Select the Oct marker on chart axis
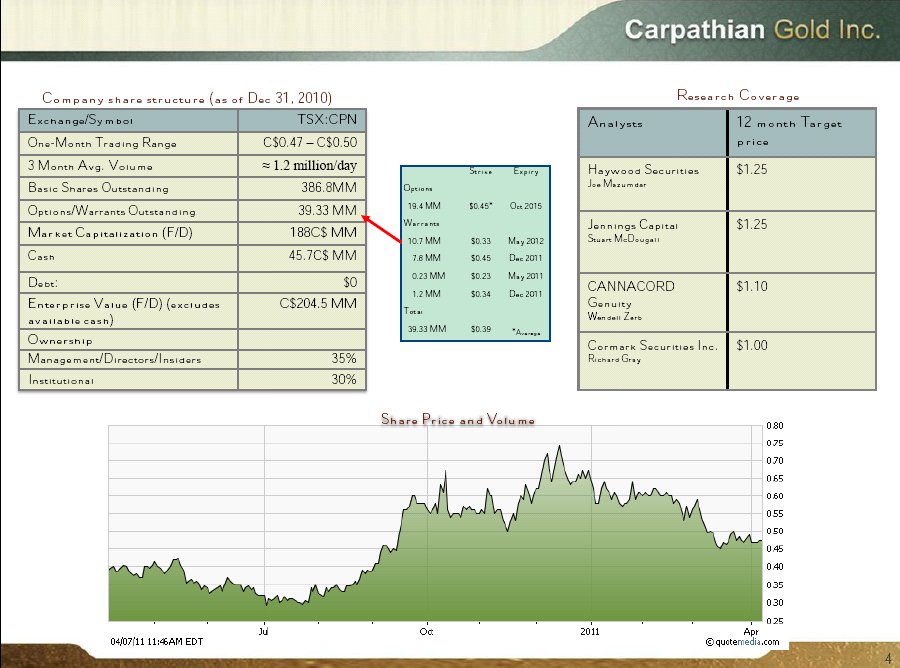900x668 pixels. pyautogui.click(x=426, y=631)
